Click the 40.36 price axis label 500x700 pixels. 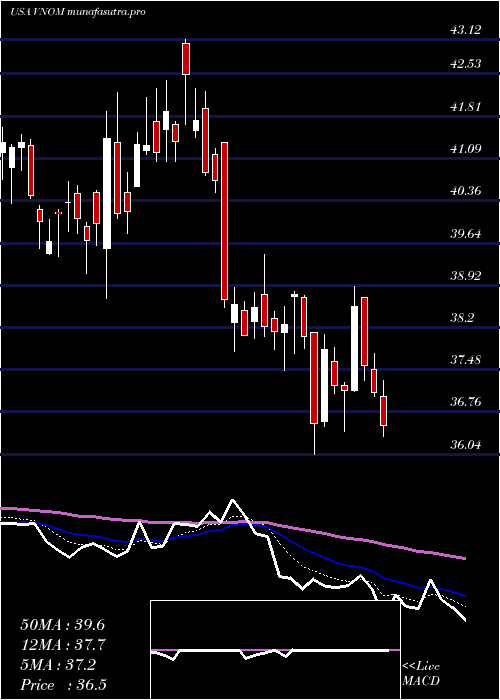(x=466, y=192)
